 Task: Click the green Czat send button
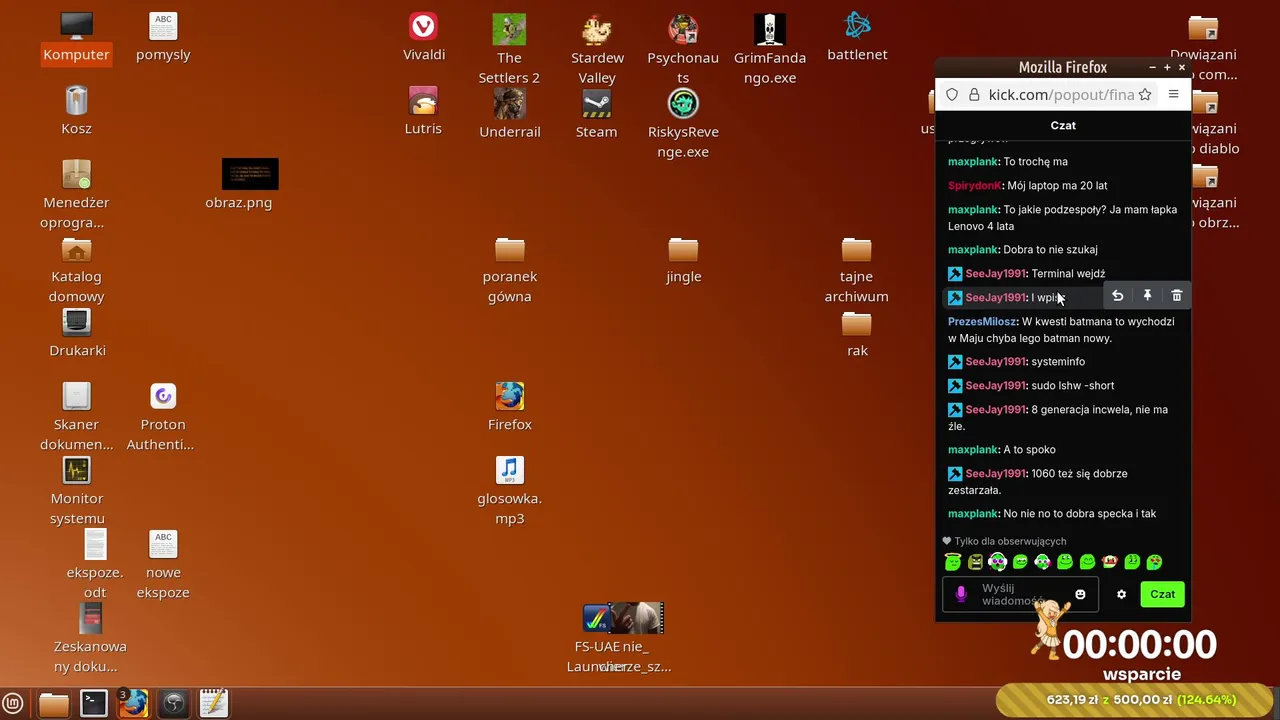(x=1162, y=594)
